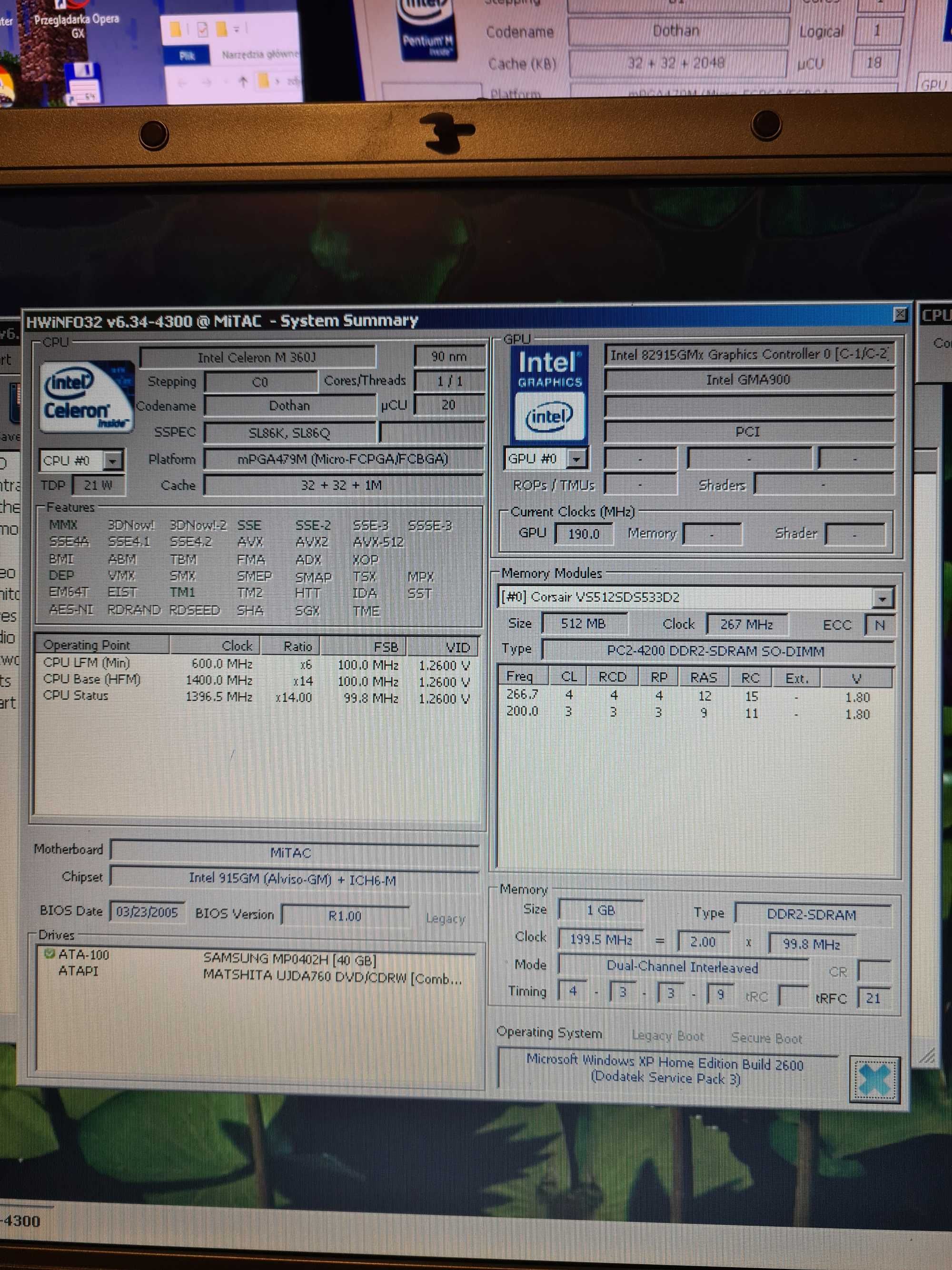Image resolution: width=952 pixels, height=1270 pixels.
Task: Click the Dual-Channel Interleaved mode field
Action: click(683, 968)
